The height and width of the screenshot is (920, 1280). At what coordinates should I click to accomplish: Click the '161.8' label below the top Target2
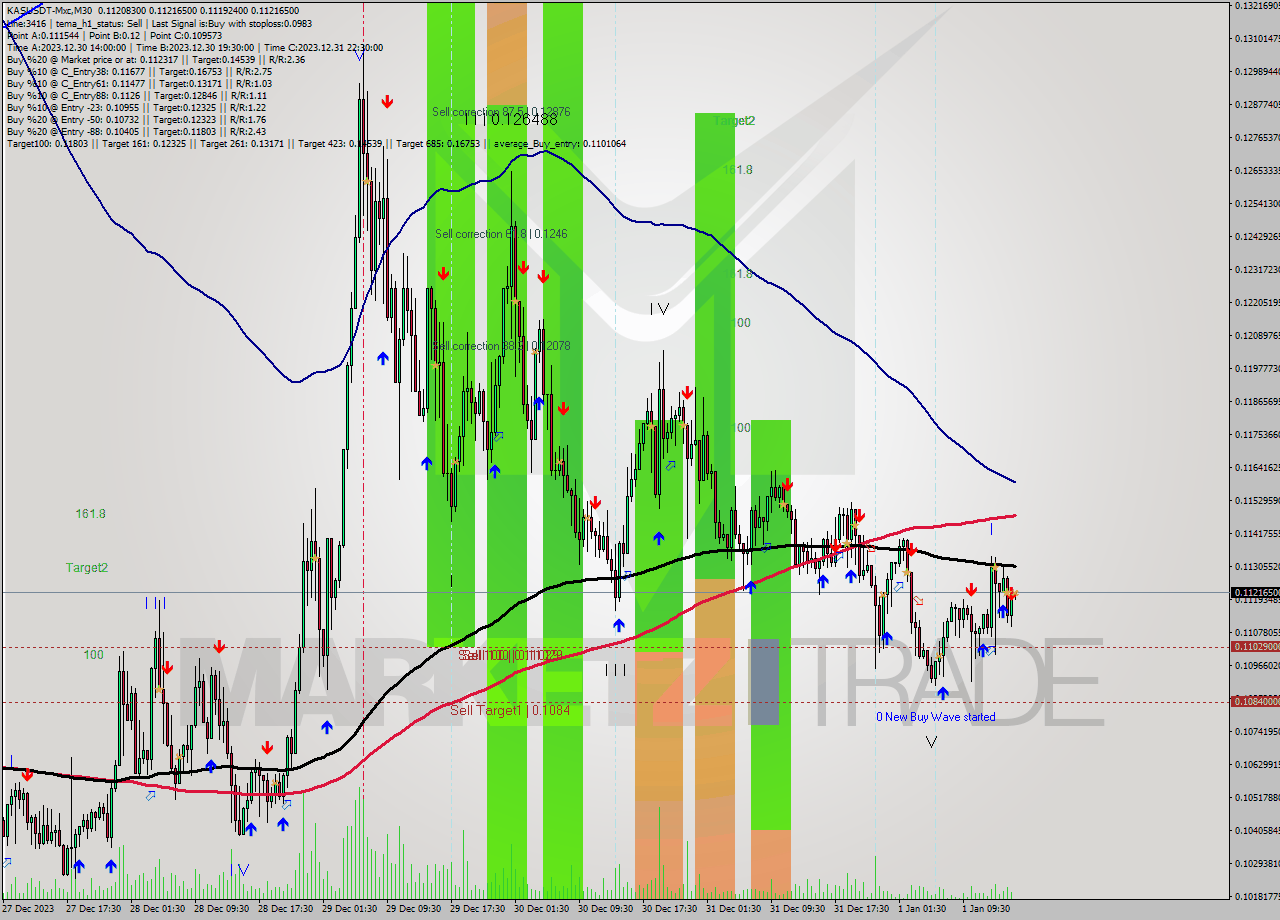738,170
